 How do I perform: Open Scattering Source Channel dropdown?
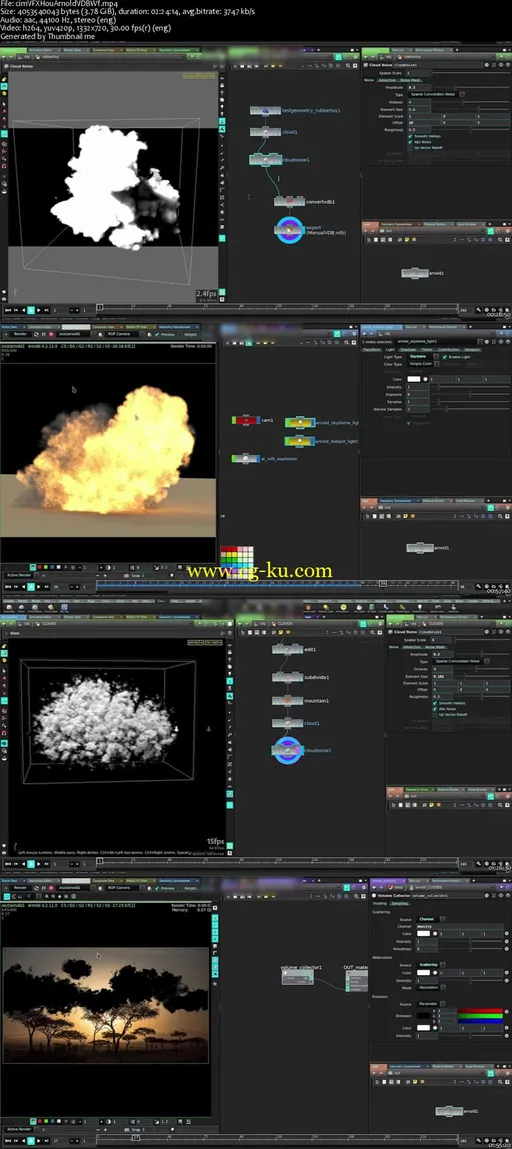429,919
